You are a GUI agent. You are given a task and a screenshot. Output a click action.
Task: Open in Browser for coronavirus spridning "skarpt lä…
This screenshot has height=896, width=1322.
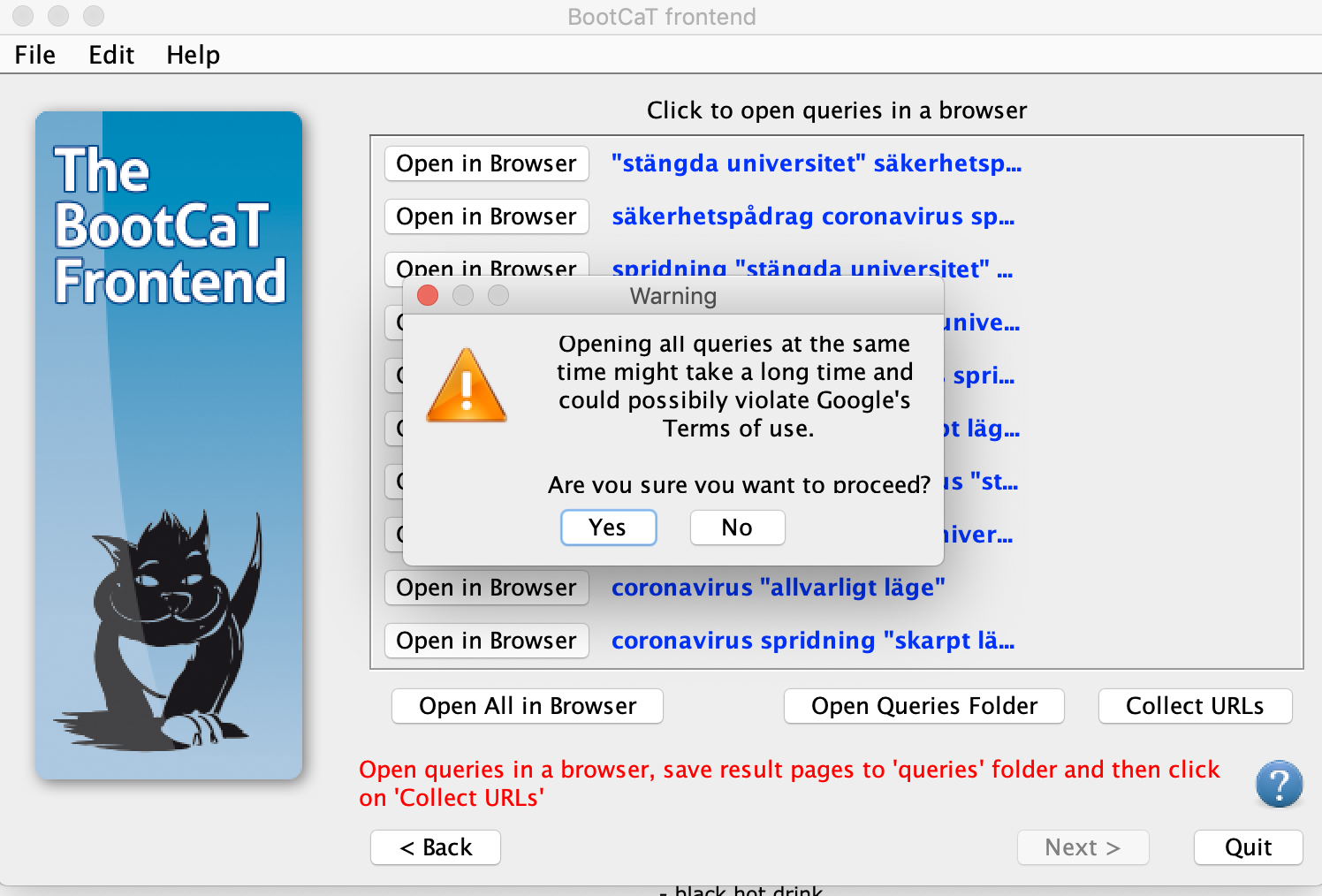click(x=487, y=641)
